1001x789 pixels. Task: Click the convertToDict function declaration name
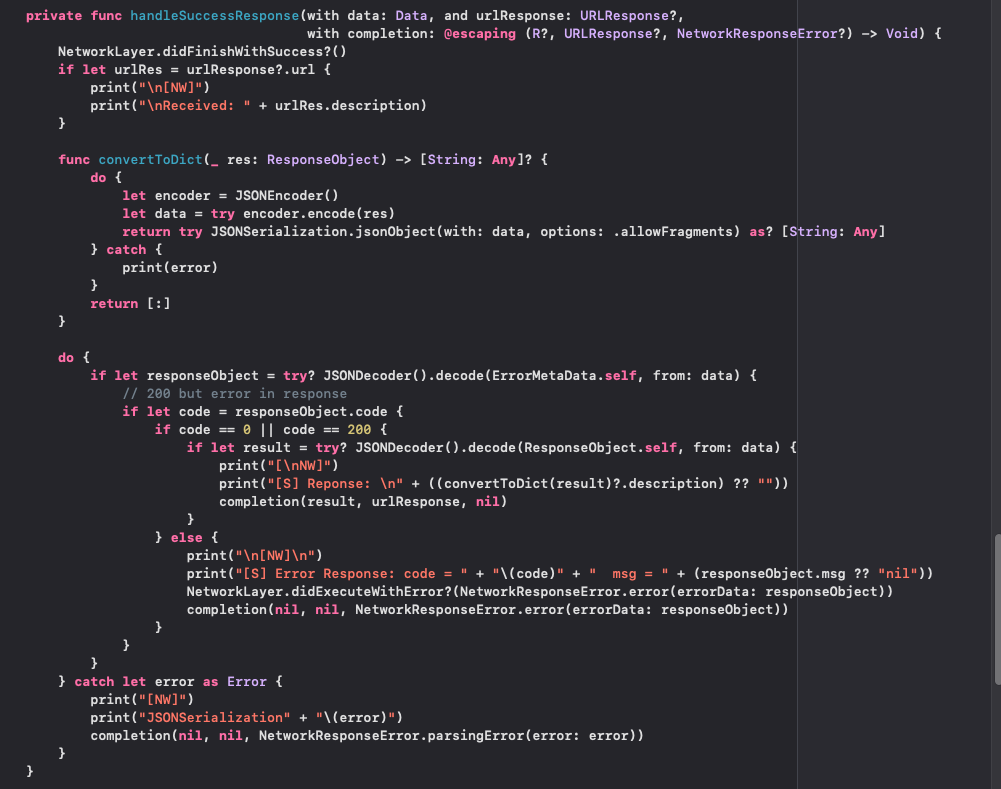[x=150, y=160]
